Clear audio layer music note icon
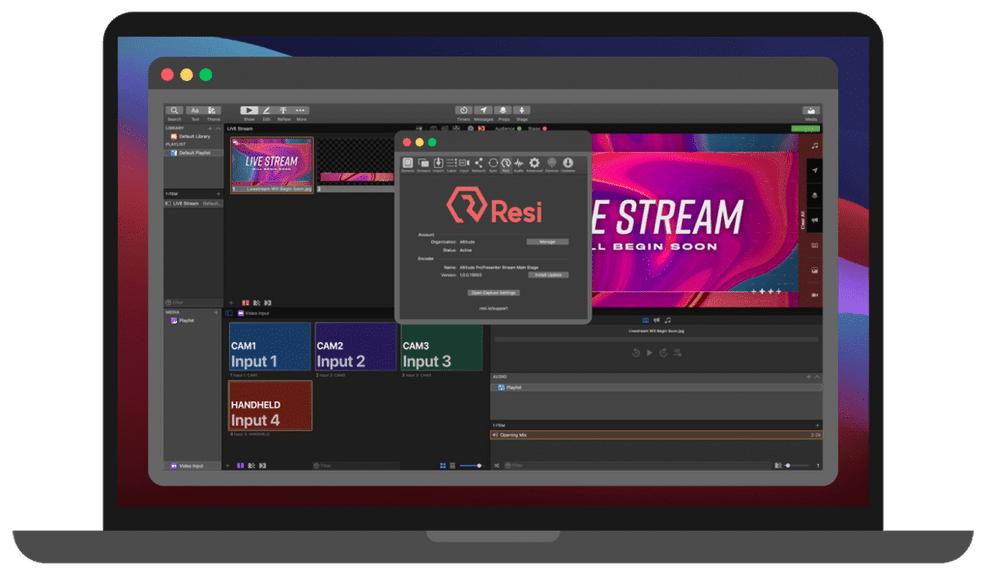 (814, 146)
